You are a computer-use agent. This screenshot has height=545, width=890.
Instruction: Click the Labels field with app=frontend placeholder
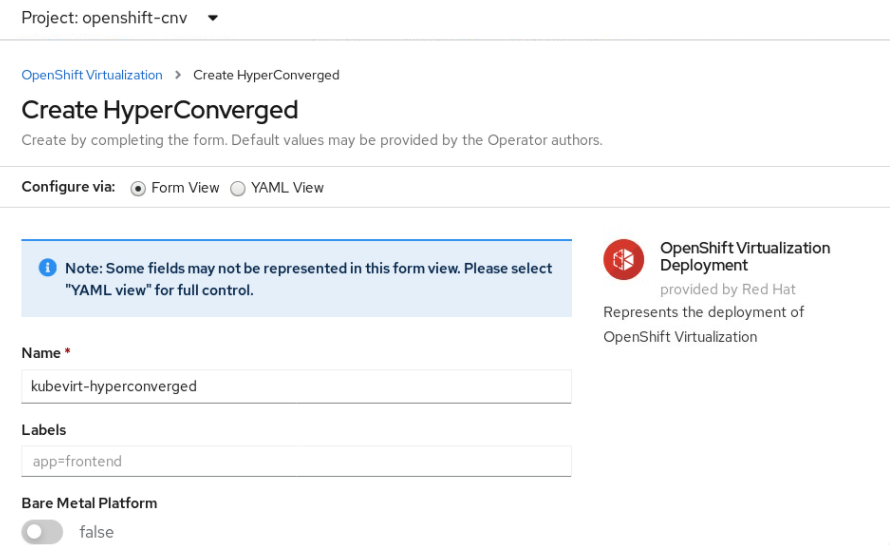click(296, 461)
